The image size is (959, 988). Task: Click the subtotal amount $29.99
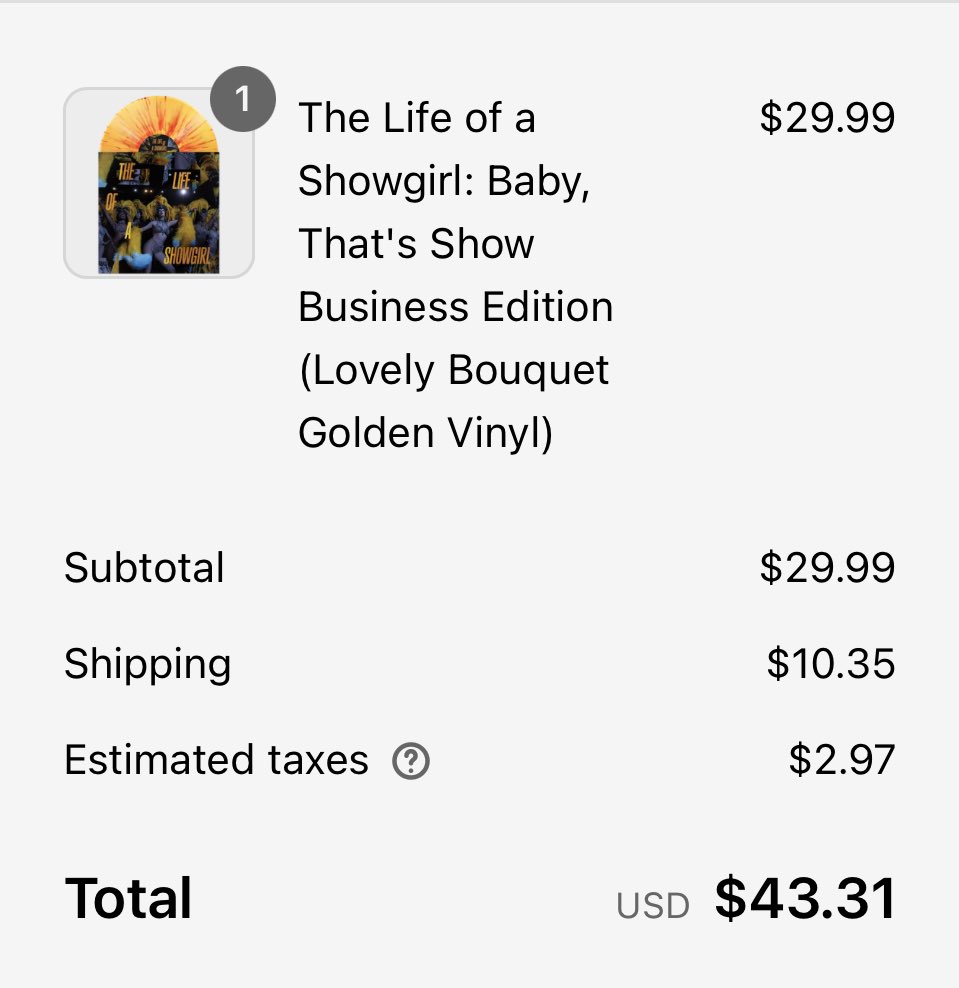pos(827,568)
